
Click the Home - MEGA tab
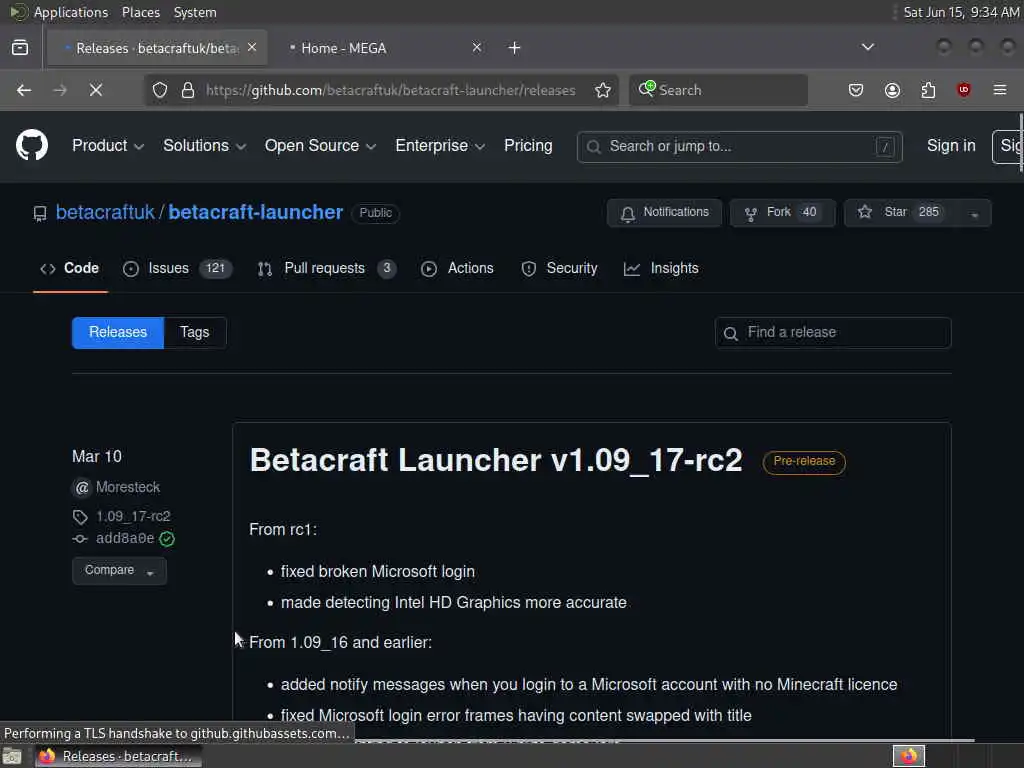point(382,48)
